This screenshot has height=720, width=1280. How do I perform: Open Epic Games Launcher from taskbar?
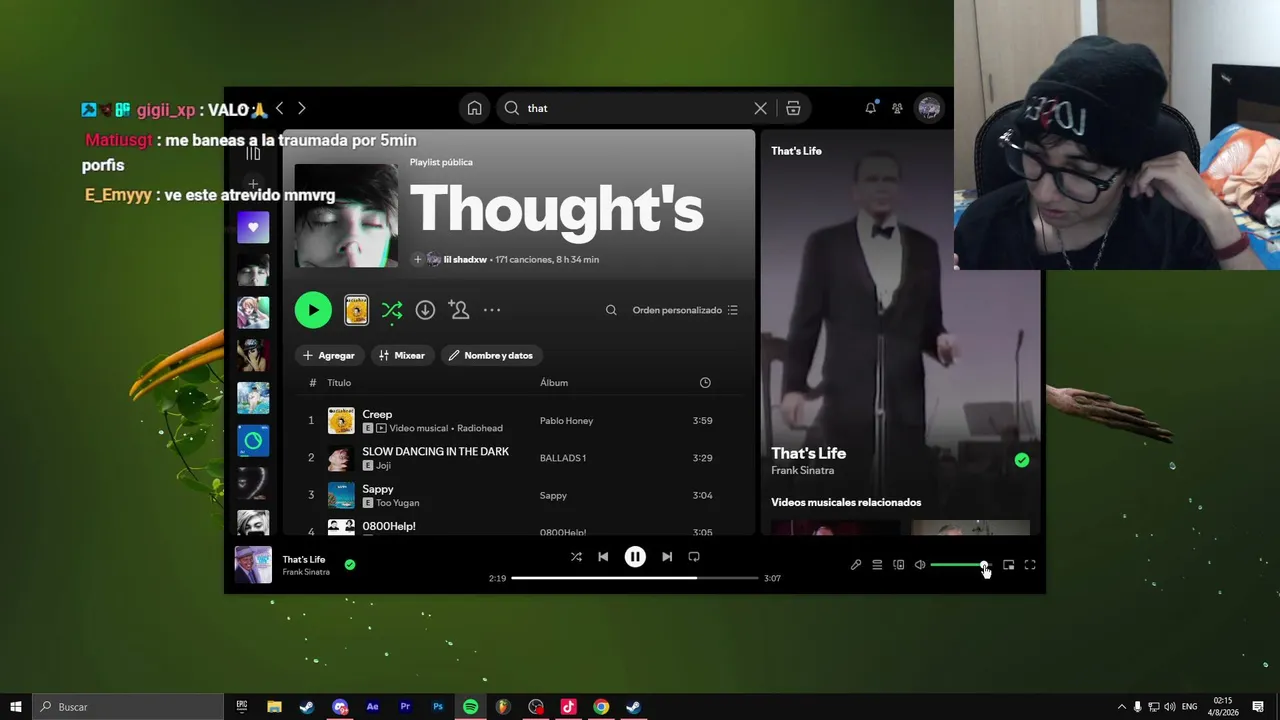[242, 707]
